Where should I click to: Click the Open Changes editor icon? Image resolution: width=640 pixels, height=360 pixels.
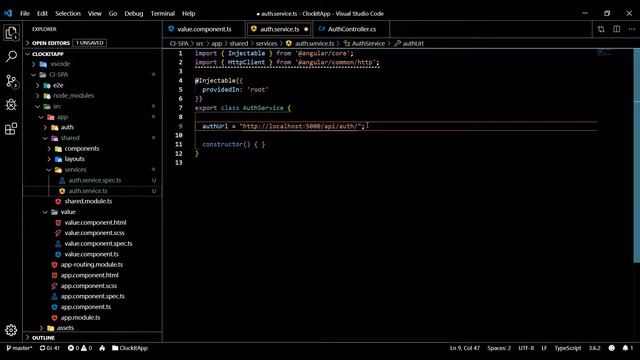601,29
